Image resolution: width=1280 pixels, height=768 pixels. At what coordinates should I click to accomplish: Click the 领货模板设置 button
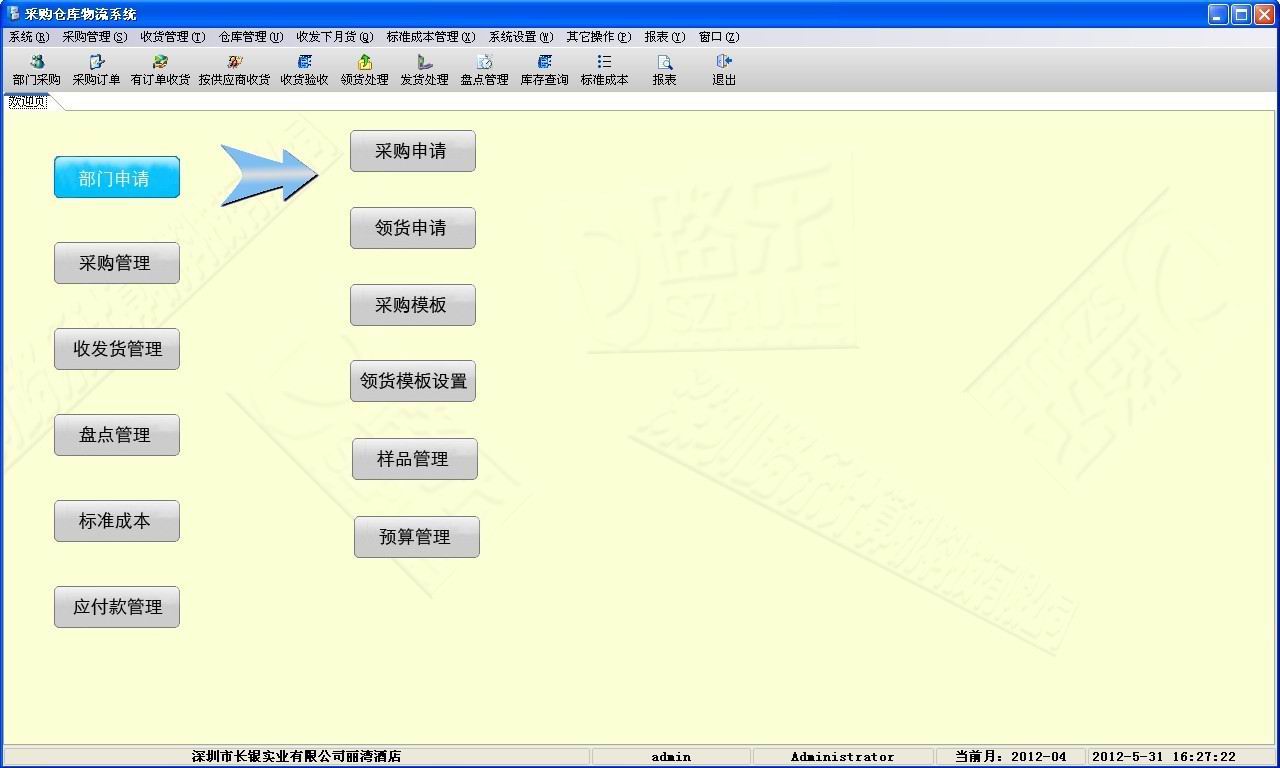coord(412,381)
